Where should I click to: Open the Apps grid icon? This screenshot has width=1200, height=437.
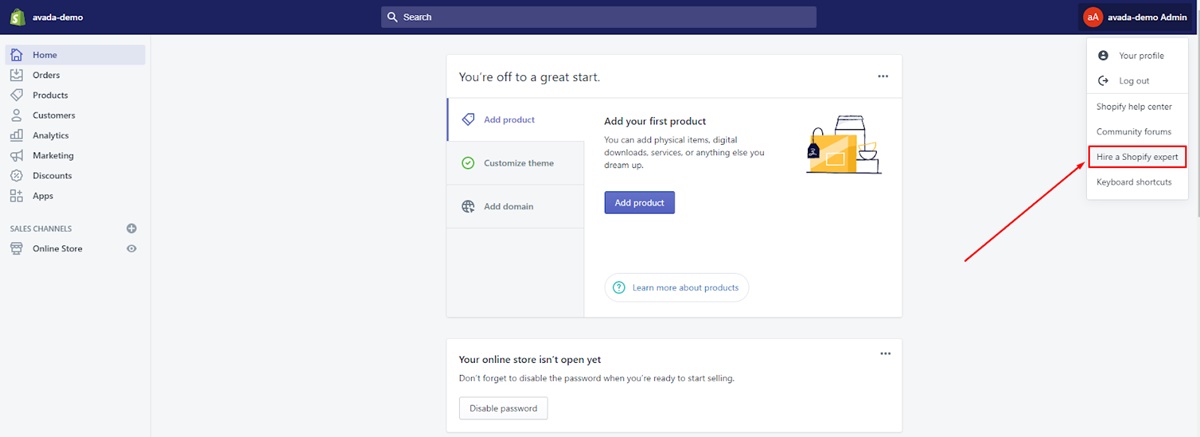[x=16, y=196]
